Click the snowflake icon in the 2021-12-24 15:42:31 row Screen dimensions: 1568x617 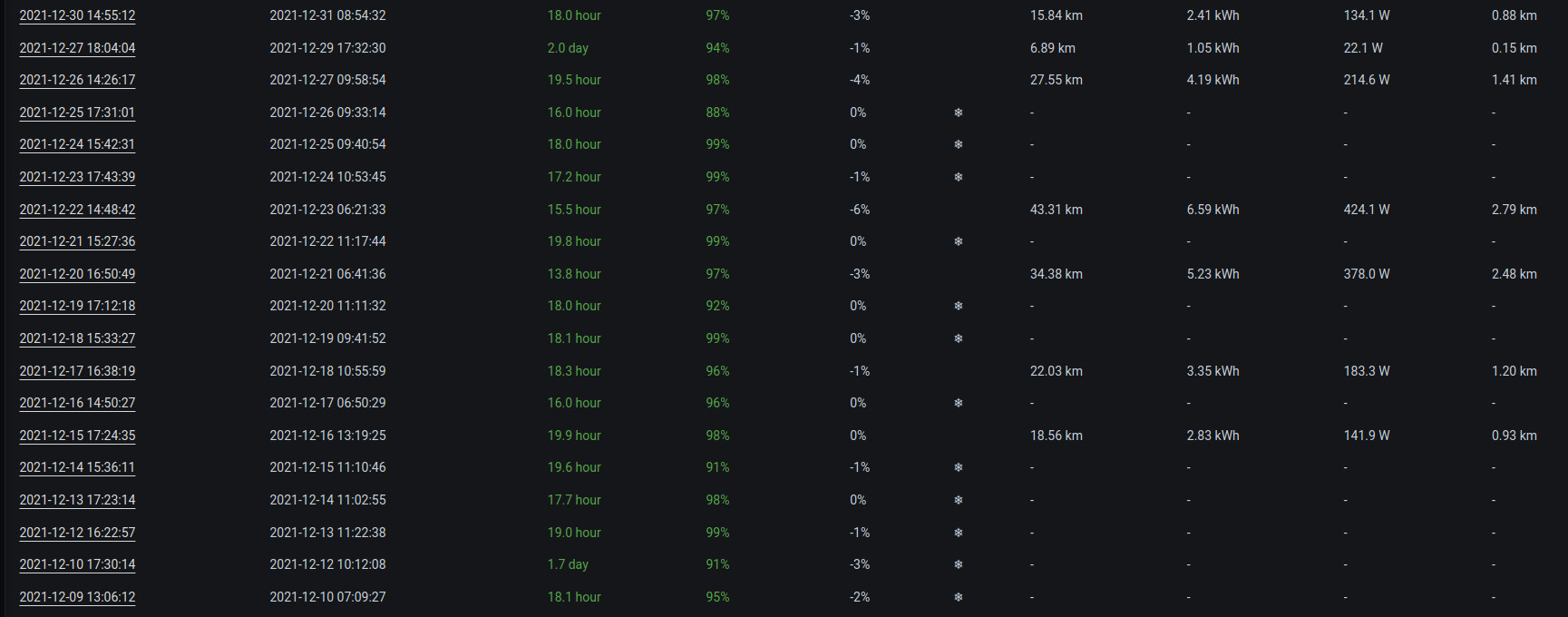pyautogui.click(x=959, y=144)
